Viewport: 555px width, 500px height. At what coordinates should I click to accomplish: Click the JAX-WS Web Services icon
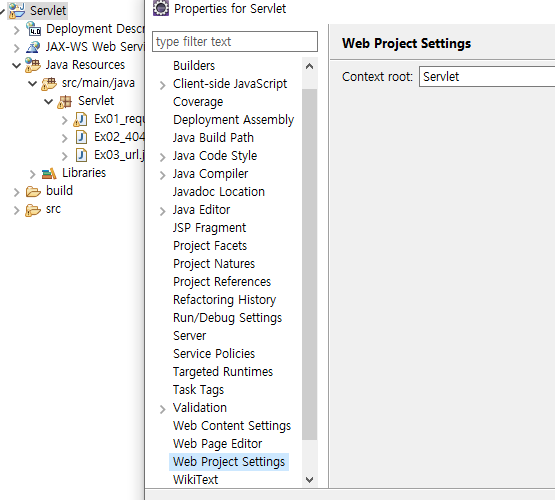click(x=33, y=47)
